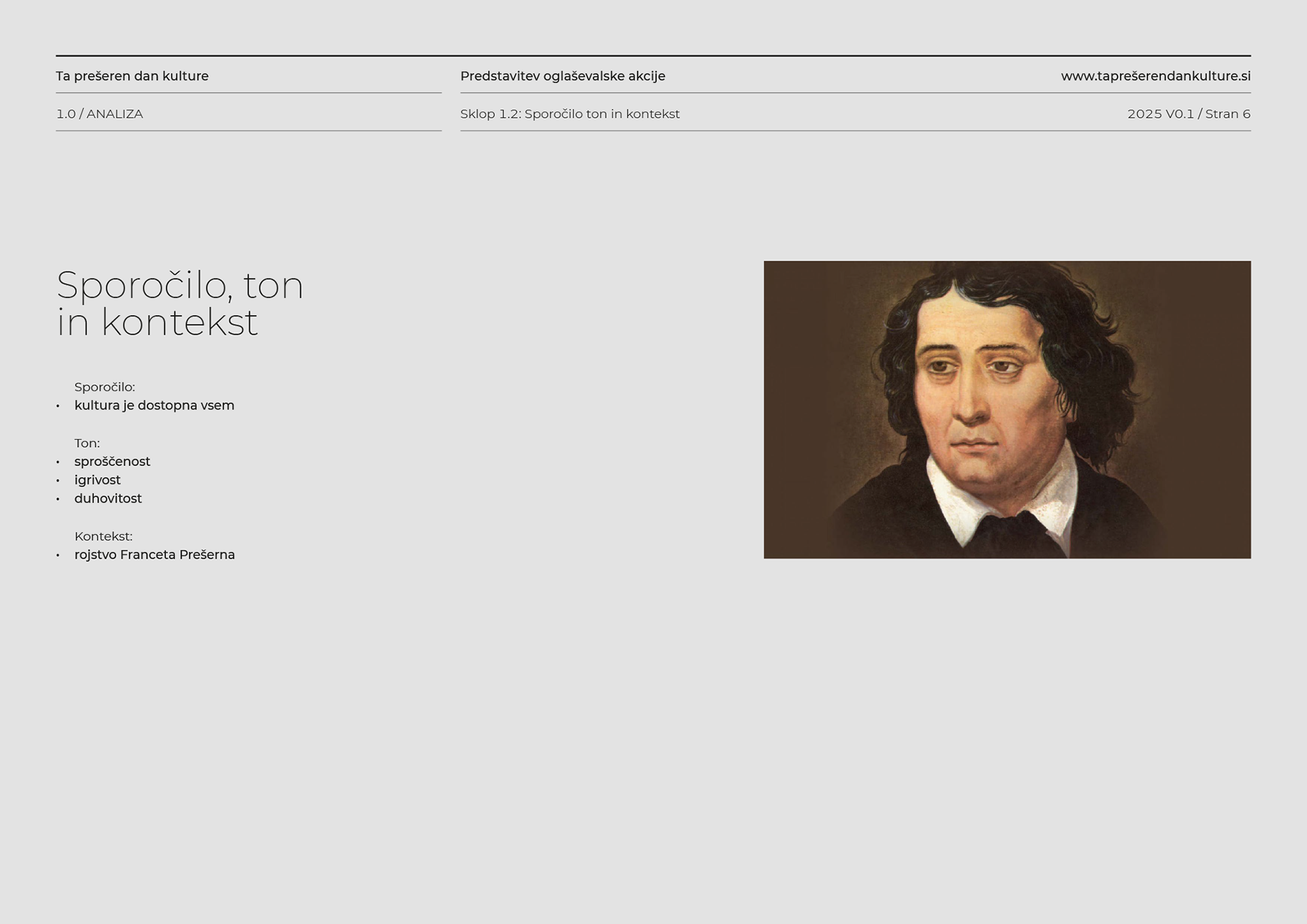Click the bullet point before 'duhovitost'

pyautogui.click(x=58, y=499)
